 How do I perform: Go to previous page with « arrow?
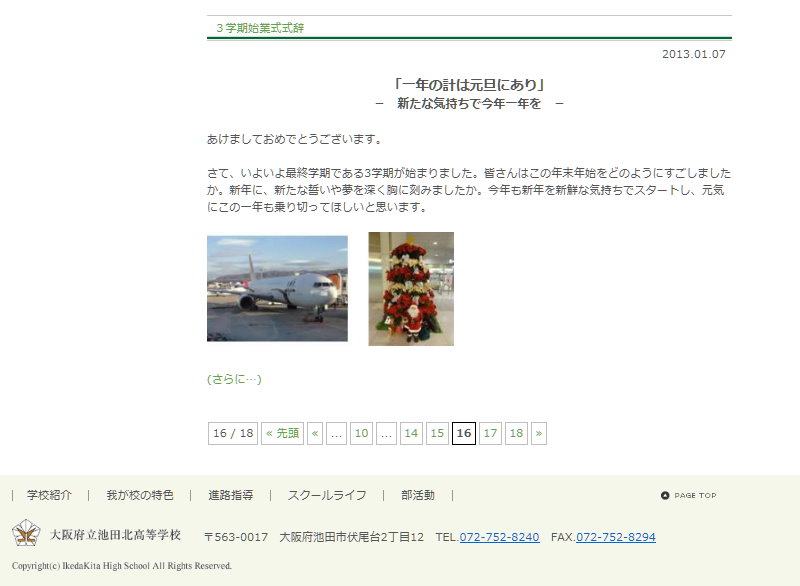tap(315, 434)
